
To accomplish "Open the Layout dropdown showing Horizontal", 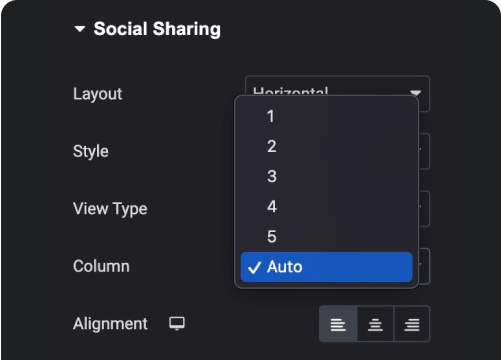I will click(337, 87).
